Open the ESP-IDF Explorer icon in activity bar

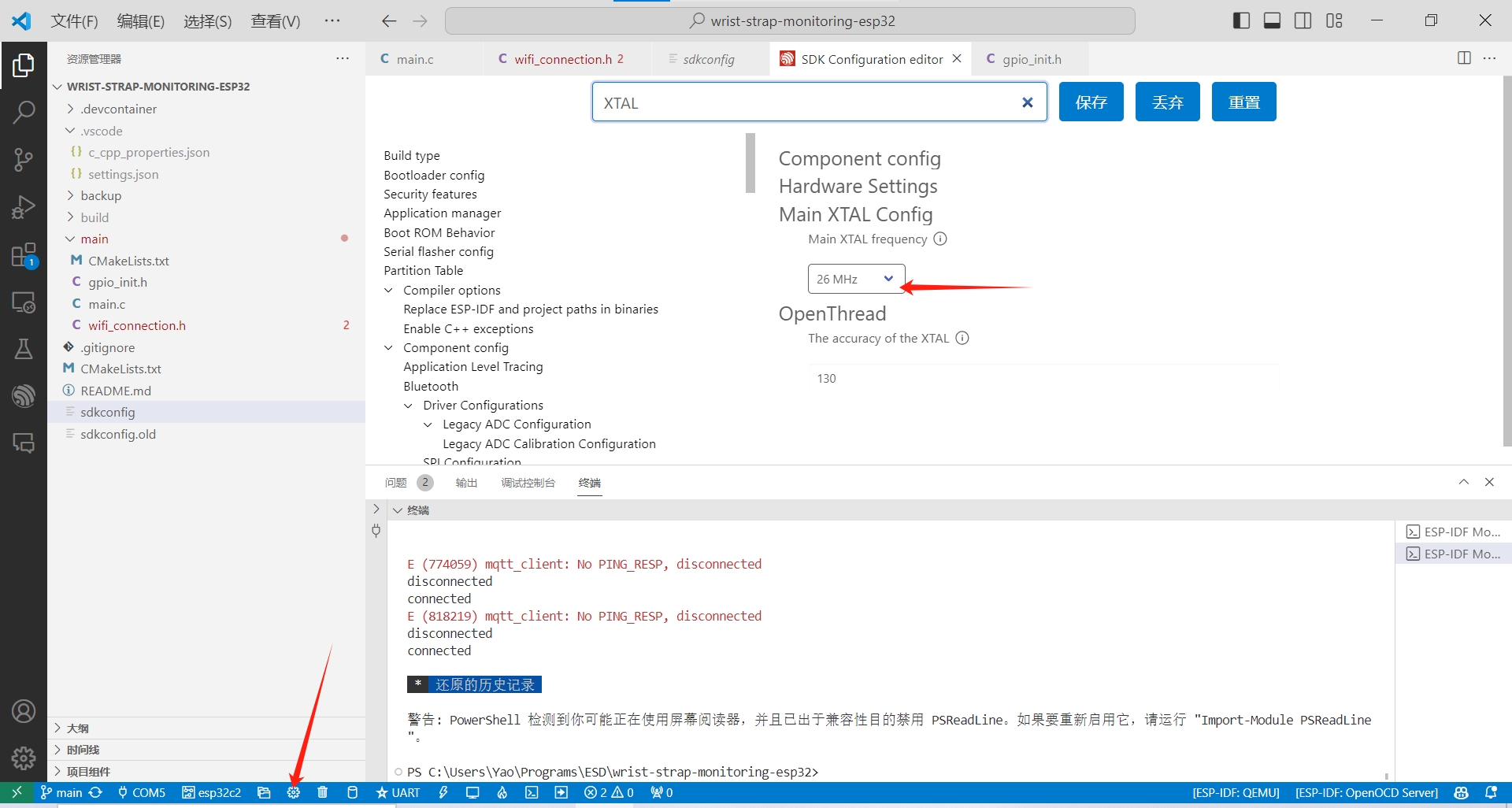24,395
